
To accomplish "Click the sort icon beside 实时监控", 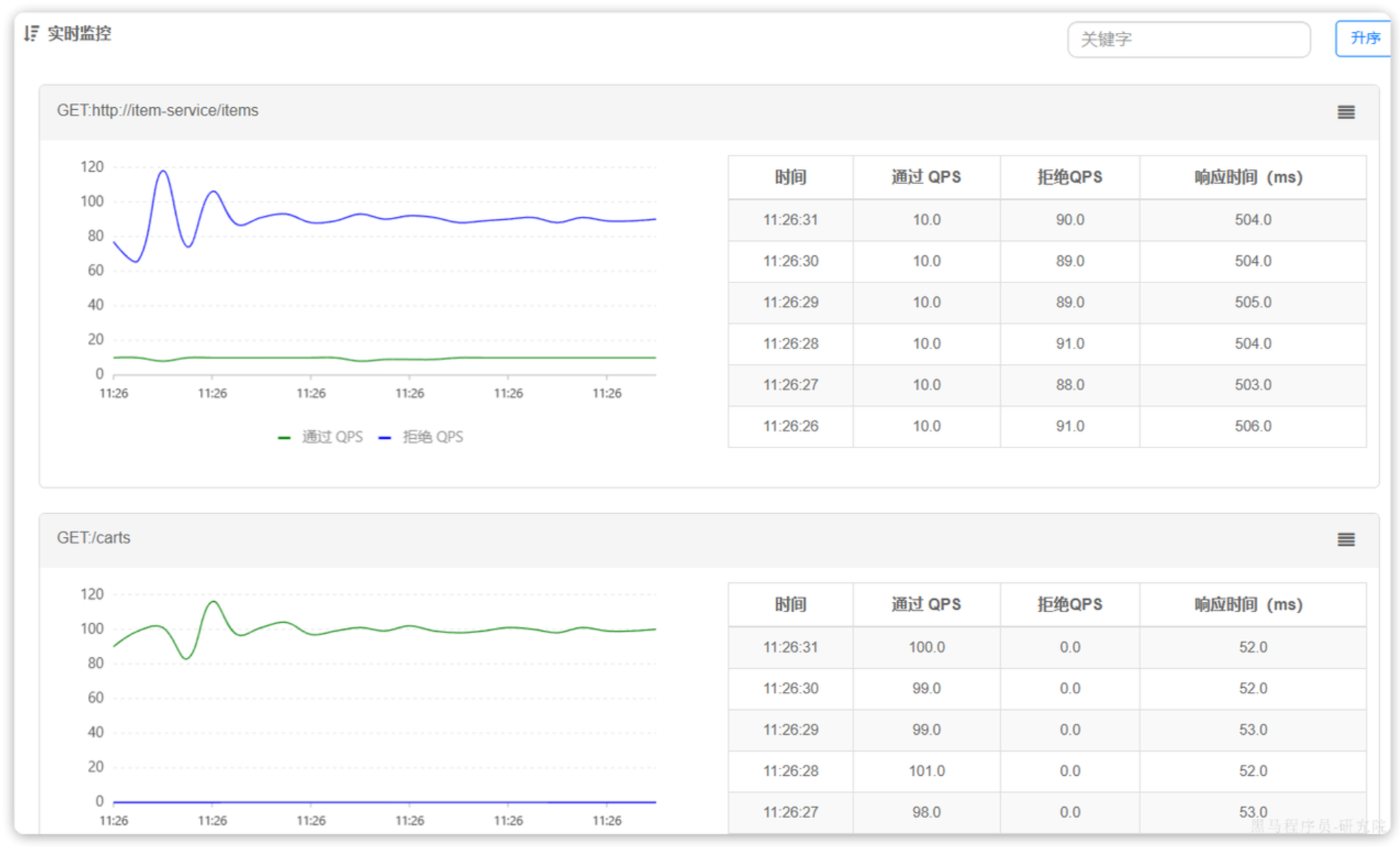I will (x=31, y=33).
